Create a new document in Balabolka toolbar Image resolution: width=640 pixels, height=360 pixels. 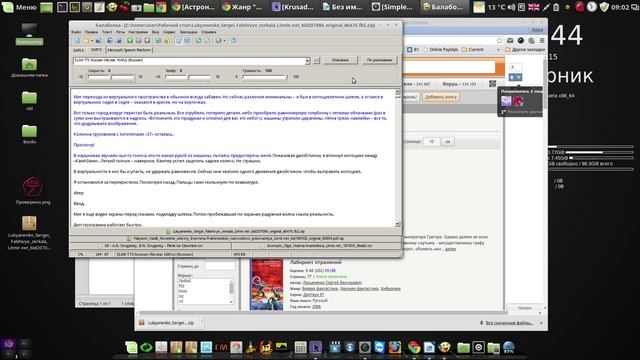78,40
